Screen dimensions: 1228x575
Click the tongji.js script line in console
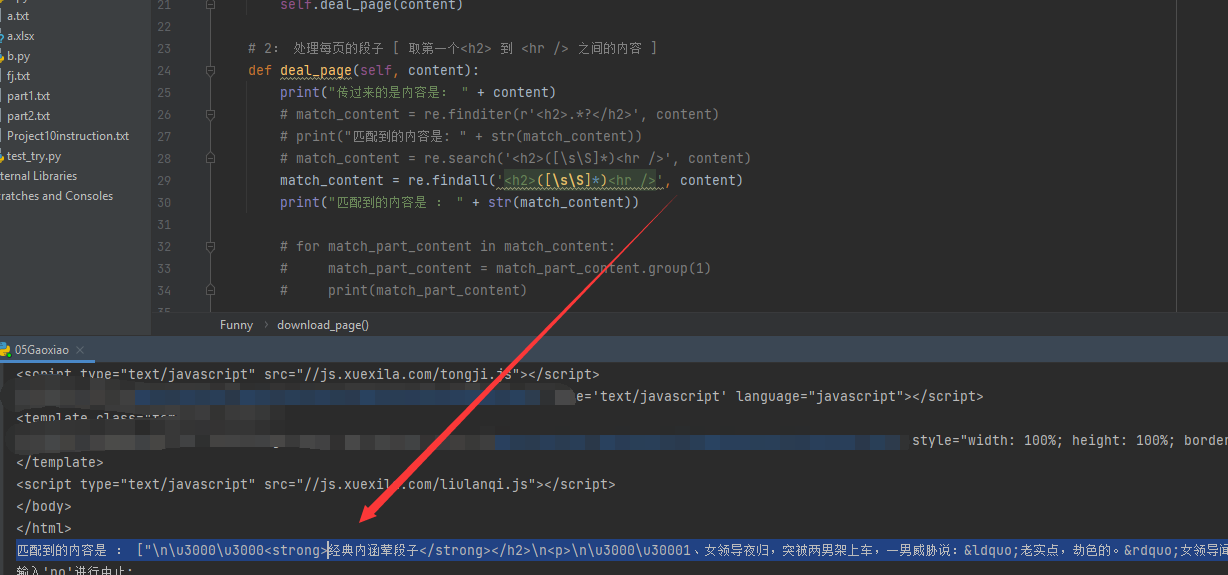[307, 374]
